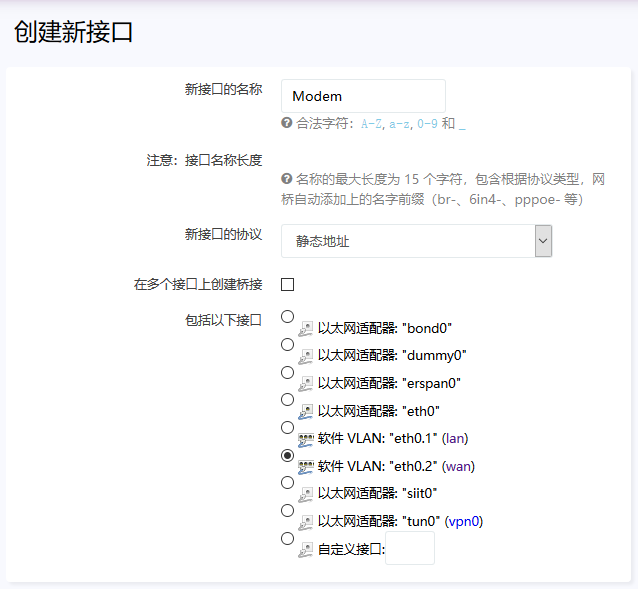Click the eth0.2 VLAN switch icon

click(x=306, y=467)
